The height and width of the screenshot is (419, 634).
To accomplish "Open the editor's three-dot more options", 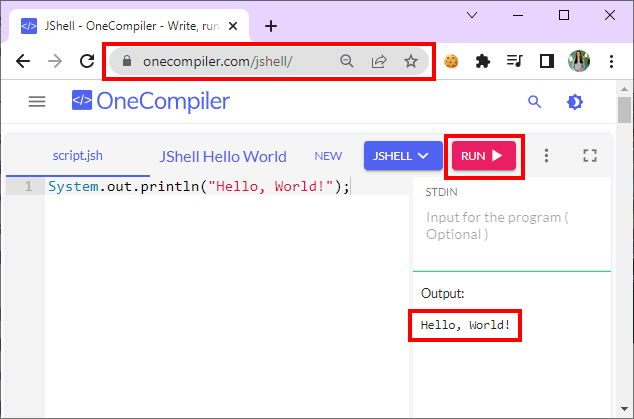I will 546,155.
